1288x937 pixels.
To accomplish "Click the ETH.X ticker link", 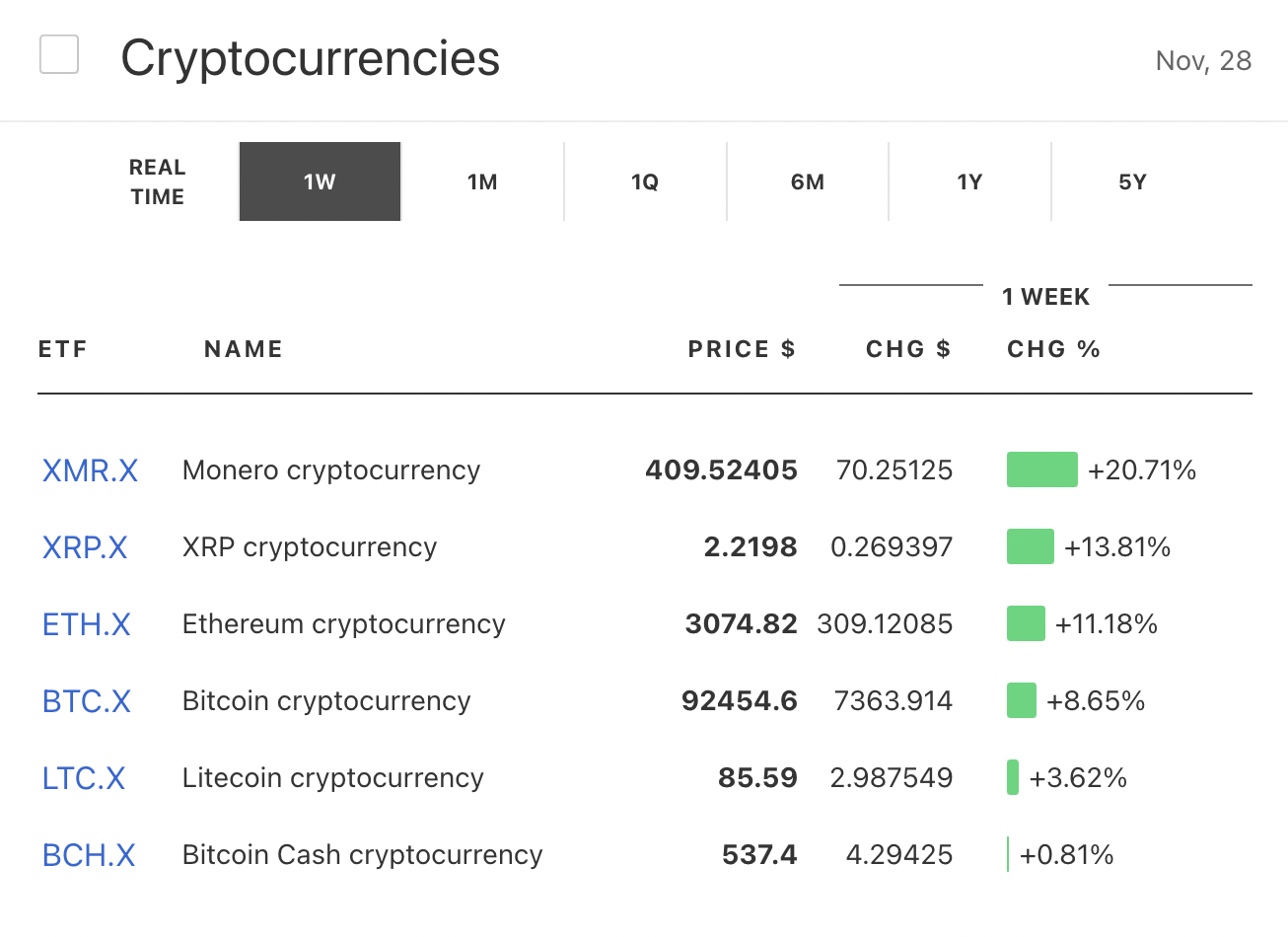I will click(87, 624).
